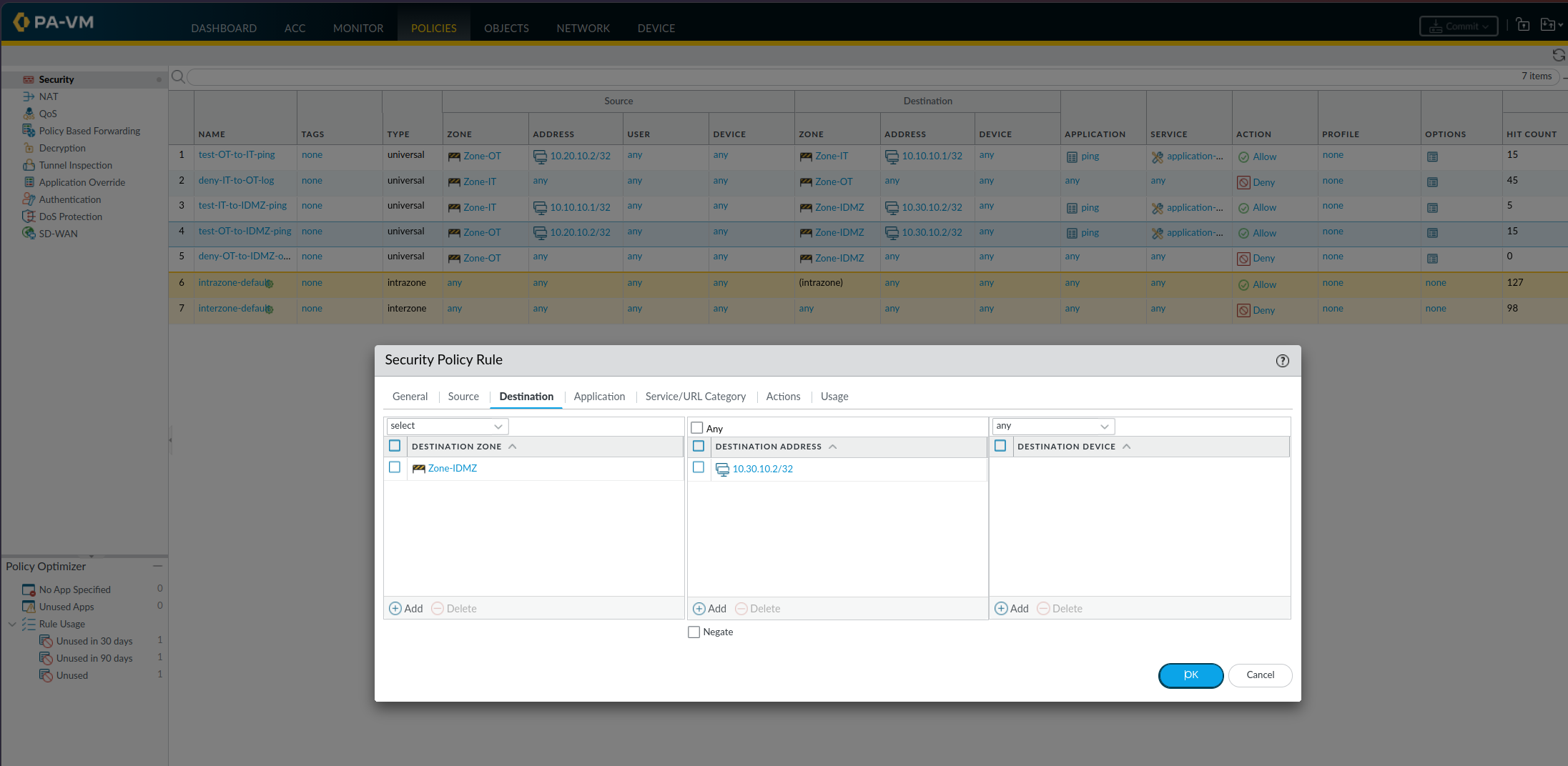The image size is (1568, 766).
Task: Switch to the Source tab
Action: click(x=463, y=397)
